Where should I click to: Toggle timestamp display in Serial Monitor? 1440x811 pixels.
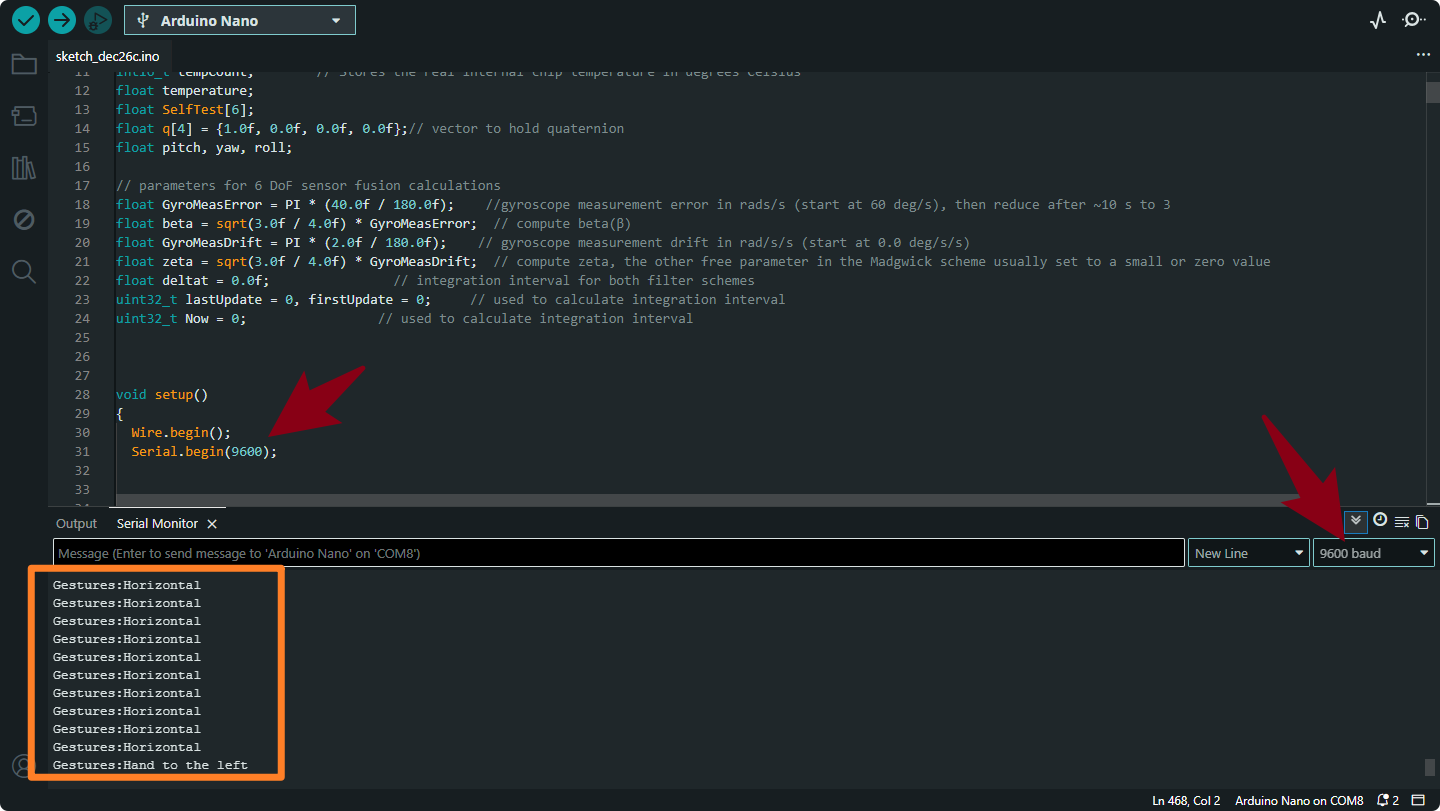click(x=1380, y=520)
